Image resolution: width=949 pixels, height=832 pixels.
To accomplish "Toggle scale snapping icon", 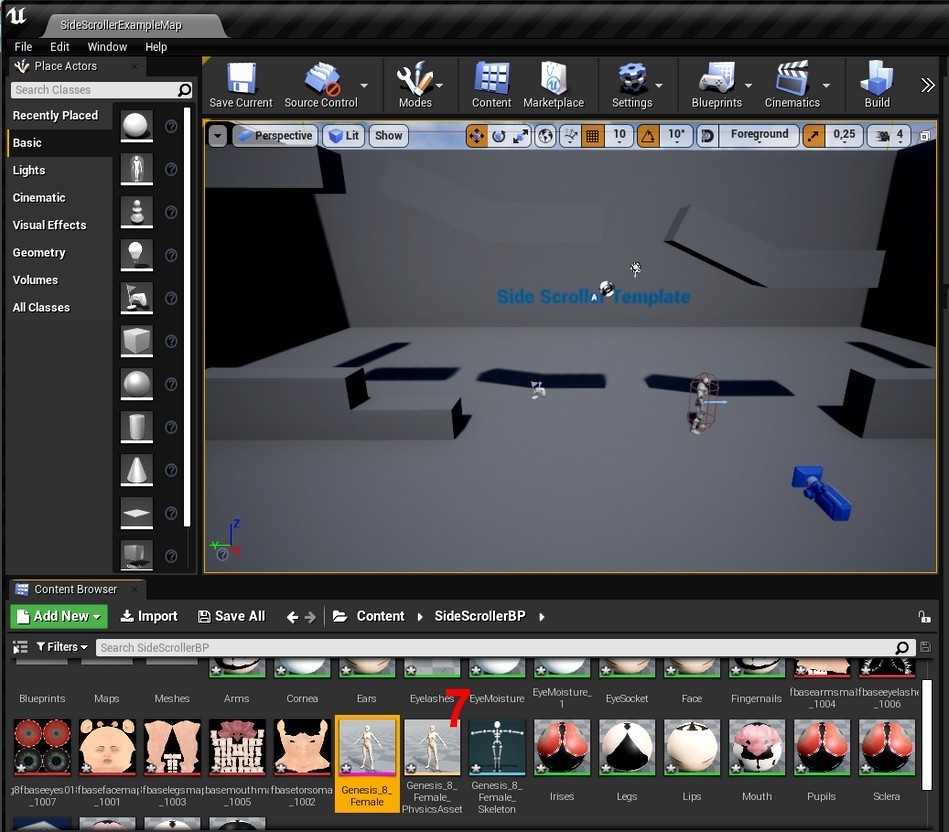I will point(813,136).
